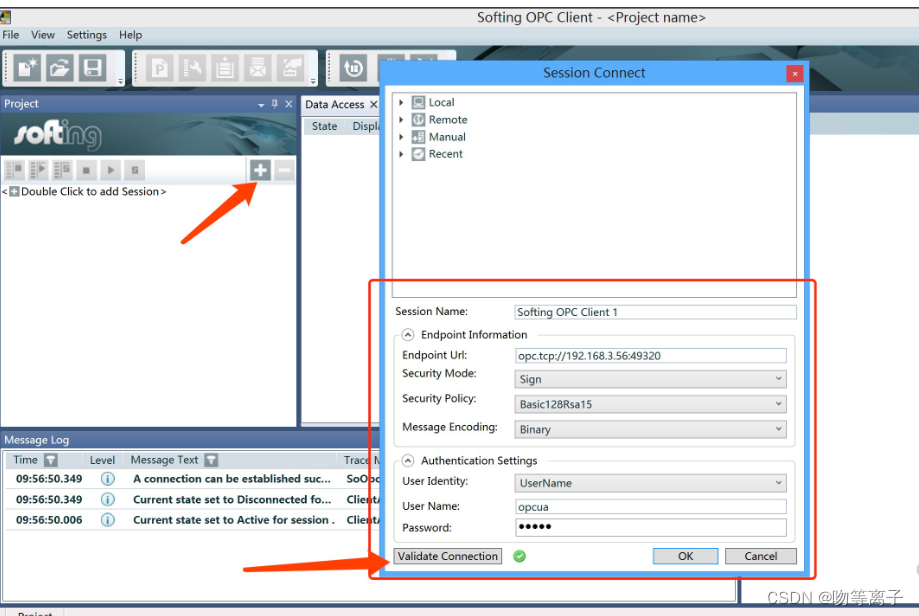Click the circular reconnect arrow toolbar icon

[x=352, y=68]
